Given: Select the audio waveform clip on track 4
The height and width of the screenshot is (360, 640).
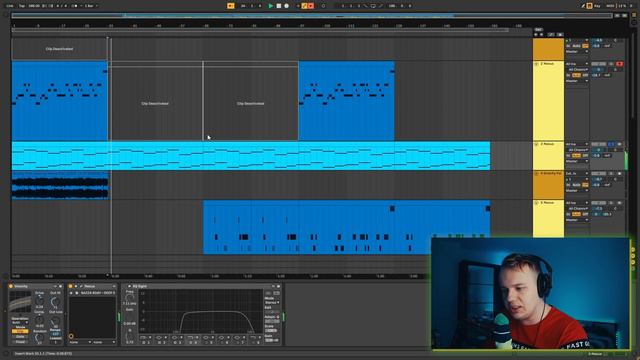Looking at the screenshot, I should click(60, 185).
